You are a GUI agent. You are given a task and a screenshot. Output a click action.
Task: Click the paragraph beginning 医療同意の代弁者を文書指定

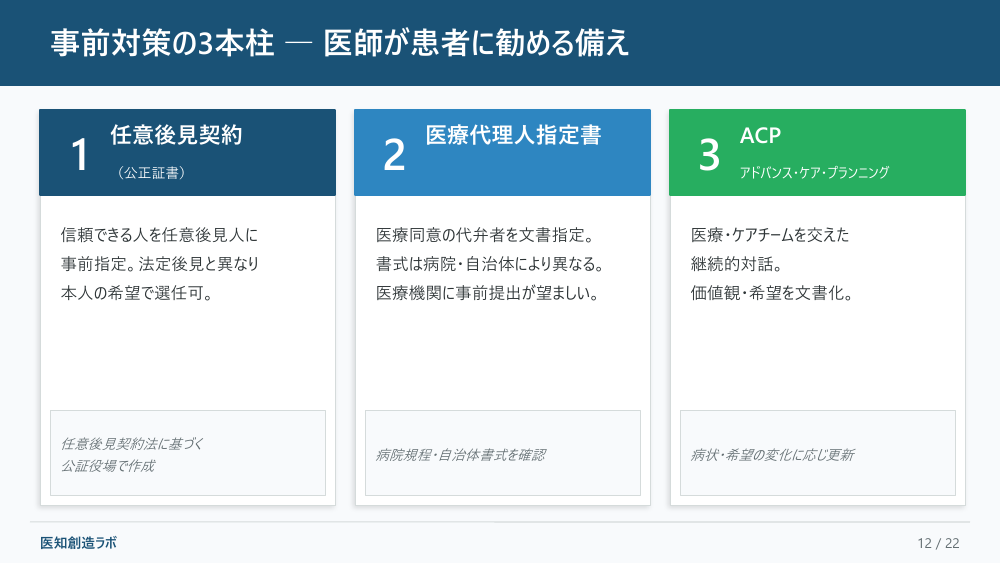(490, 264)
